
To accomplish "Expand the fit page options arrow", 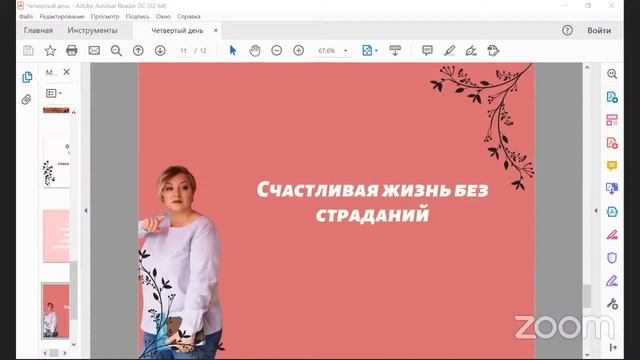I will (x=376, y=51).
